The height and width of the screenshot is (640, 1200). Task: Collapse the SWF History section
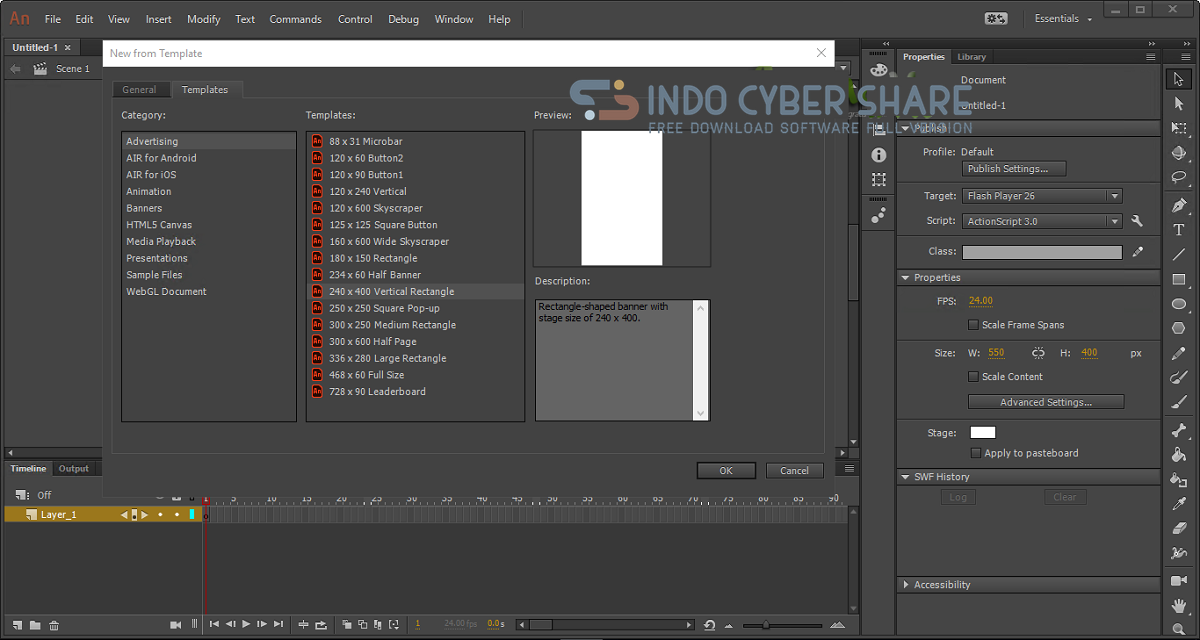(906, 477)
